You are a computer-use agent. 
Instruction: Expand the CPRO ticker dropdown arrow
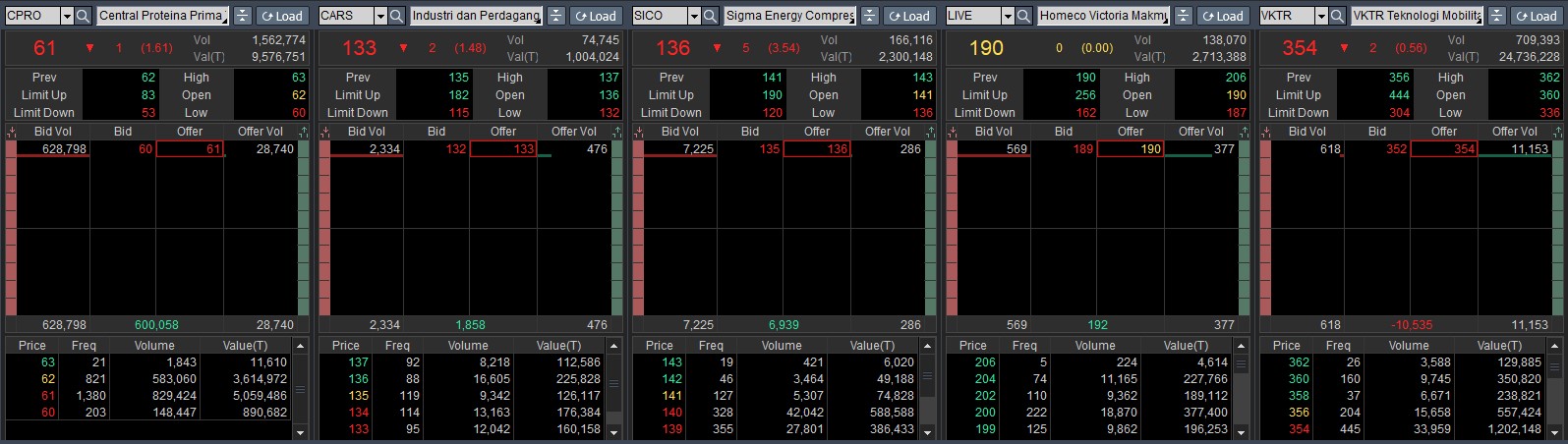tap(67, 16)
